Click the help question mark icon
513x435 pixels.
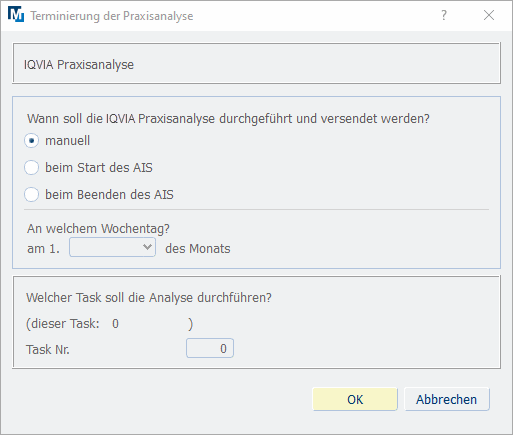[x=444, y=15]
